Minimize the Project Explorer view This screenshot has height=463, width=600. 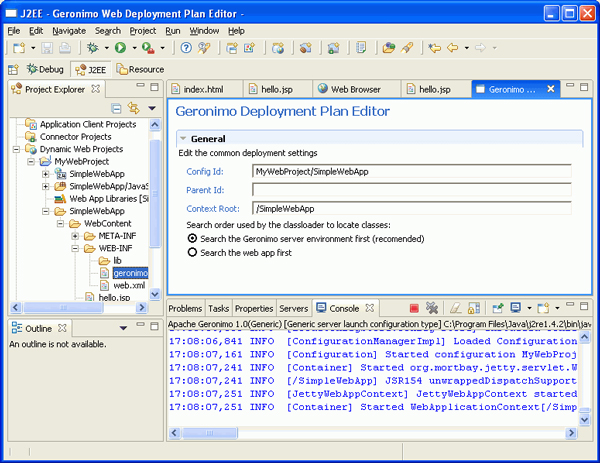click(140, 86)
